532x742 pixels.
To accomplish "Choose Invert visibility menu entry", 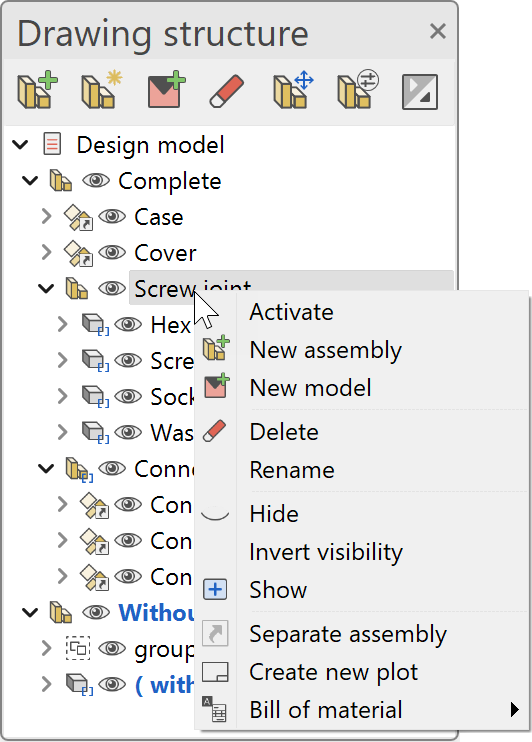I will pyautogui.click(x=363, y=552).
